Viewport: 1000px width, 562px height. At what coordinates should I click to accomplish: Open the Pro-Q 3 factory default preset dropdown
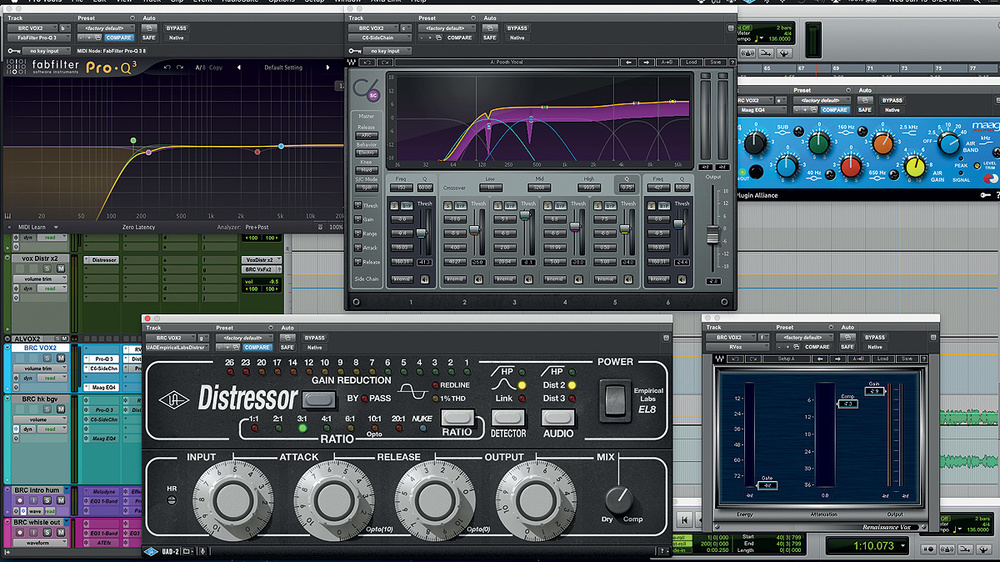[107, 27]
